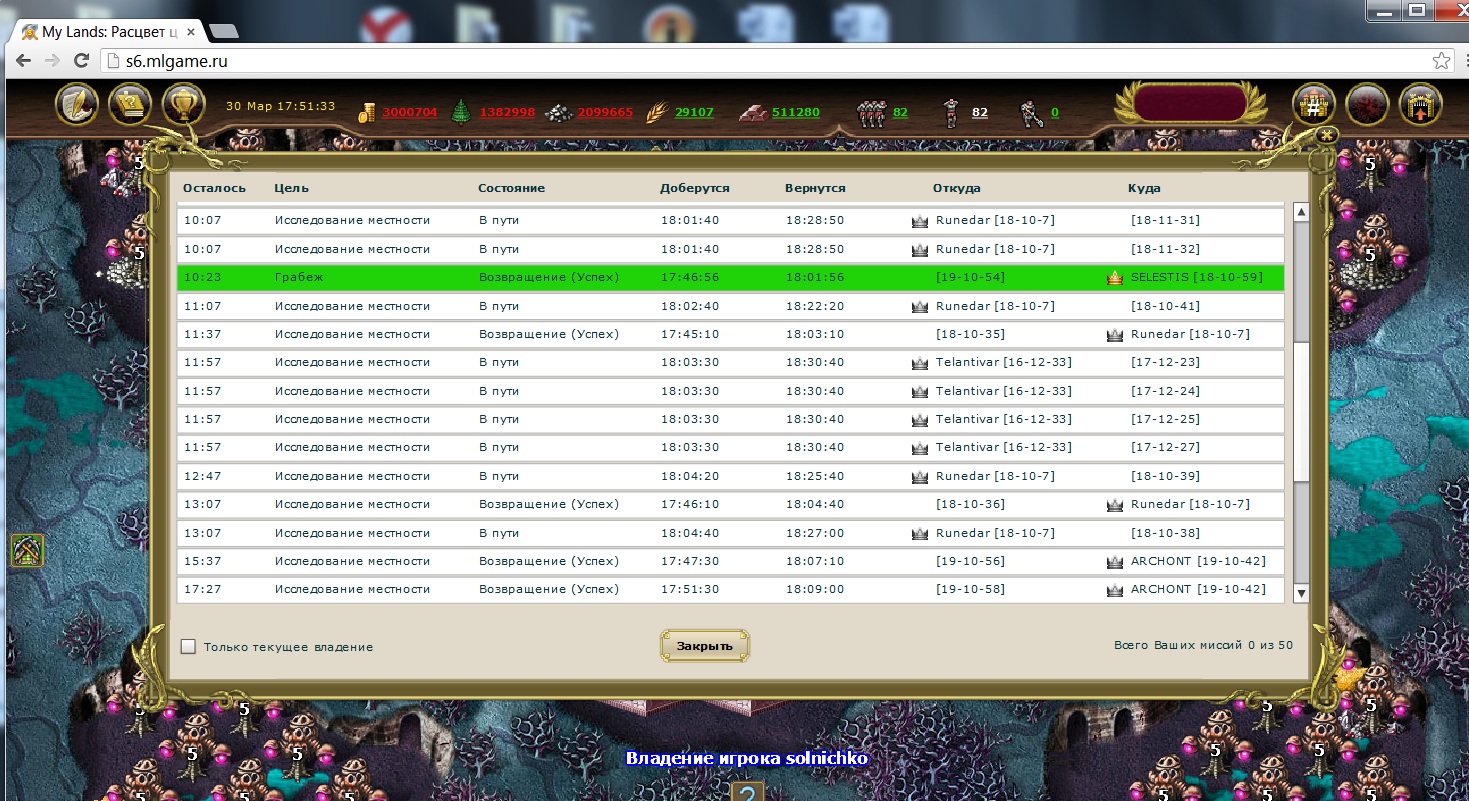Viewport: 1469px width, 801px height.
Task: Click the iron ingot resource icon
Action: tap(753, 113)
